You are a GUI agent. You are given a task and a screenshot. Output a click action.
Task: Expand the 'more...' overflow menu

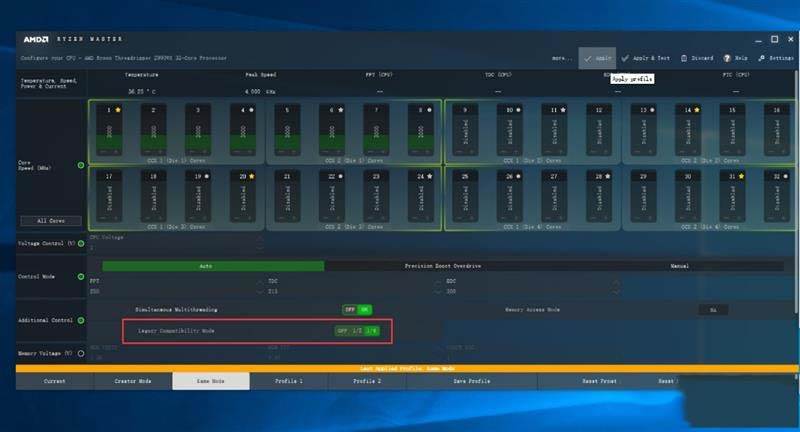click(561, 59)
